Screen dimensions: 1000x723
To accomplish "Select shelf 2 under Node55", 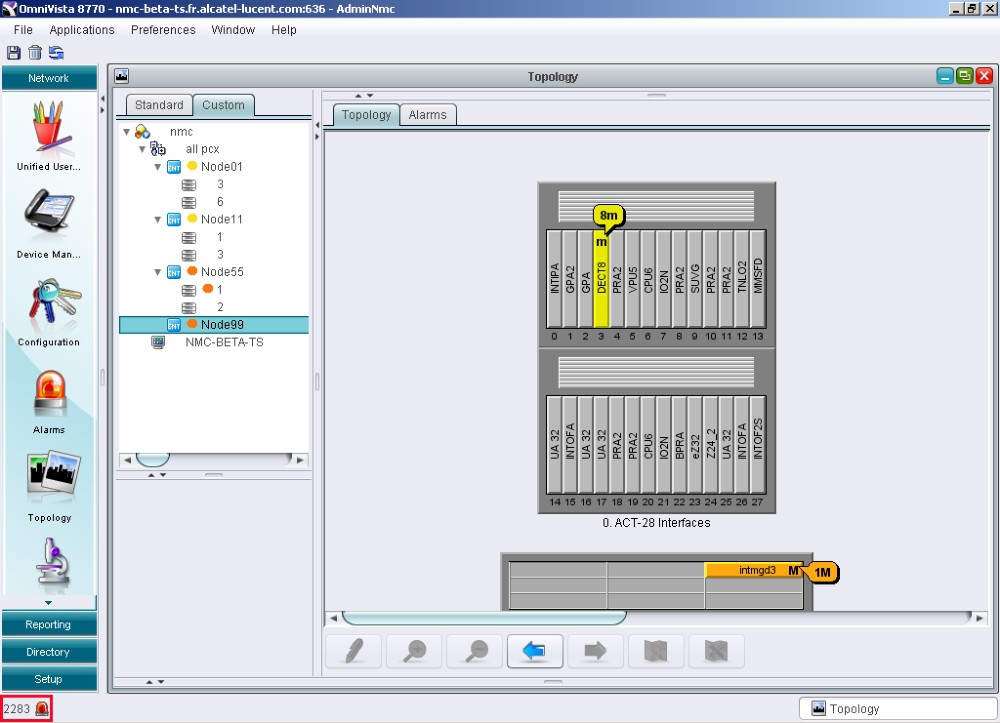I will pos(220,307).
